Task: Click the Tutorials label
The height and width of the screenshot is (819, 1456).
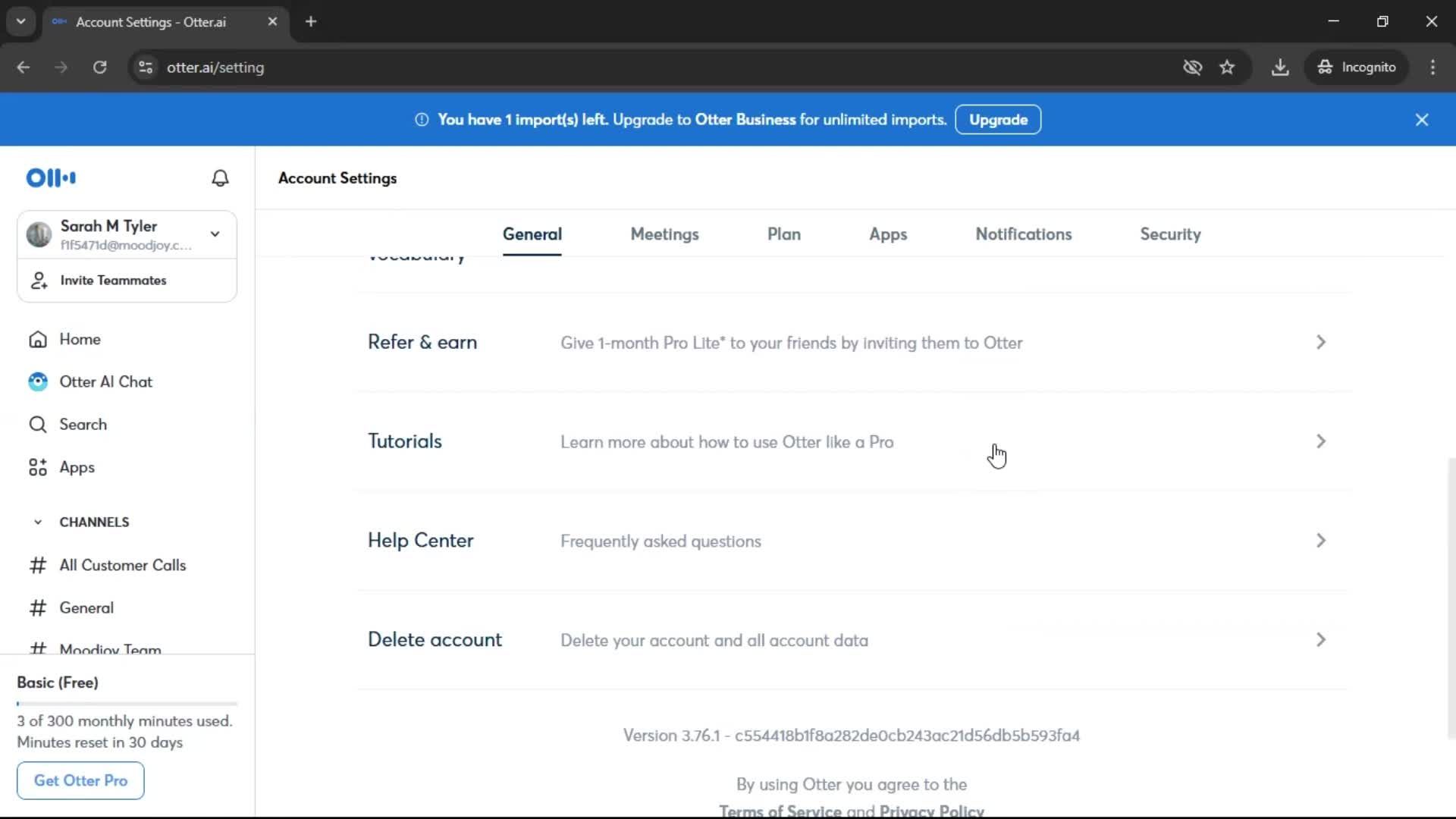Action: (405, 441)
